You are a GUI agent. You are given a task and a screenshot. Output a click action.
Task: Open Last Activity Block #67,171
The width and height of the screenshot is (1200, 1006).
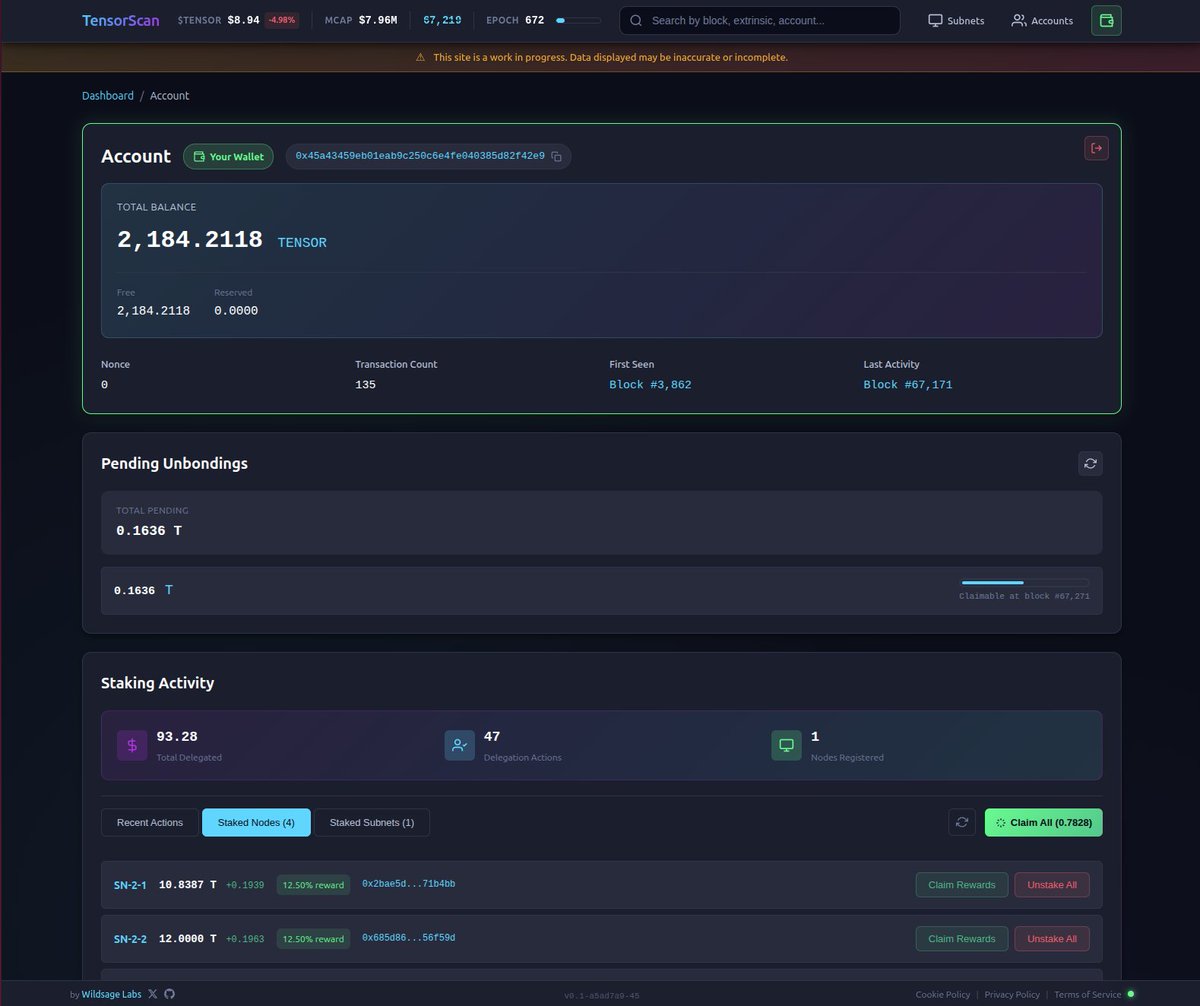point(908,385)
